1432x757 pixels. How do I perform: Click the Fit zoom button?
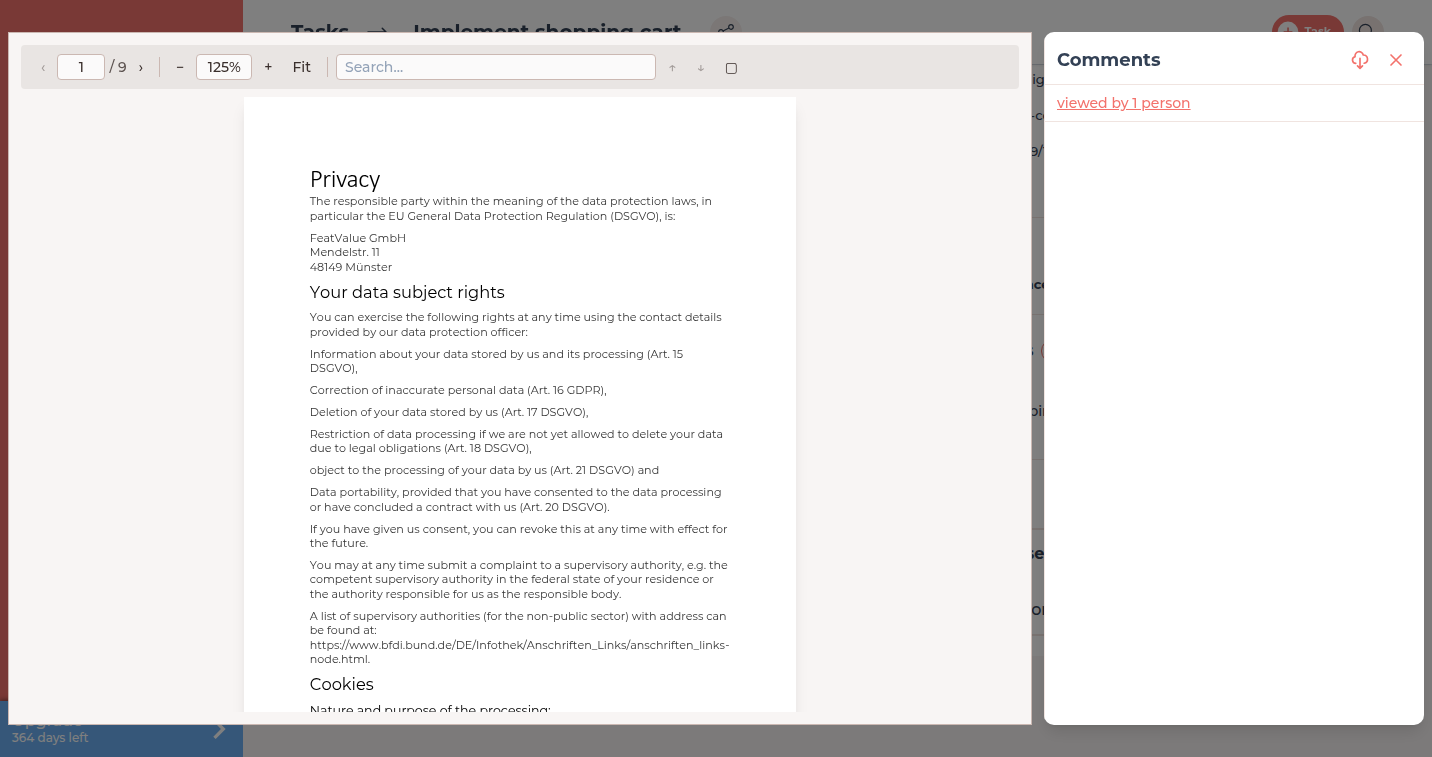coord(302,67)
